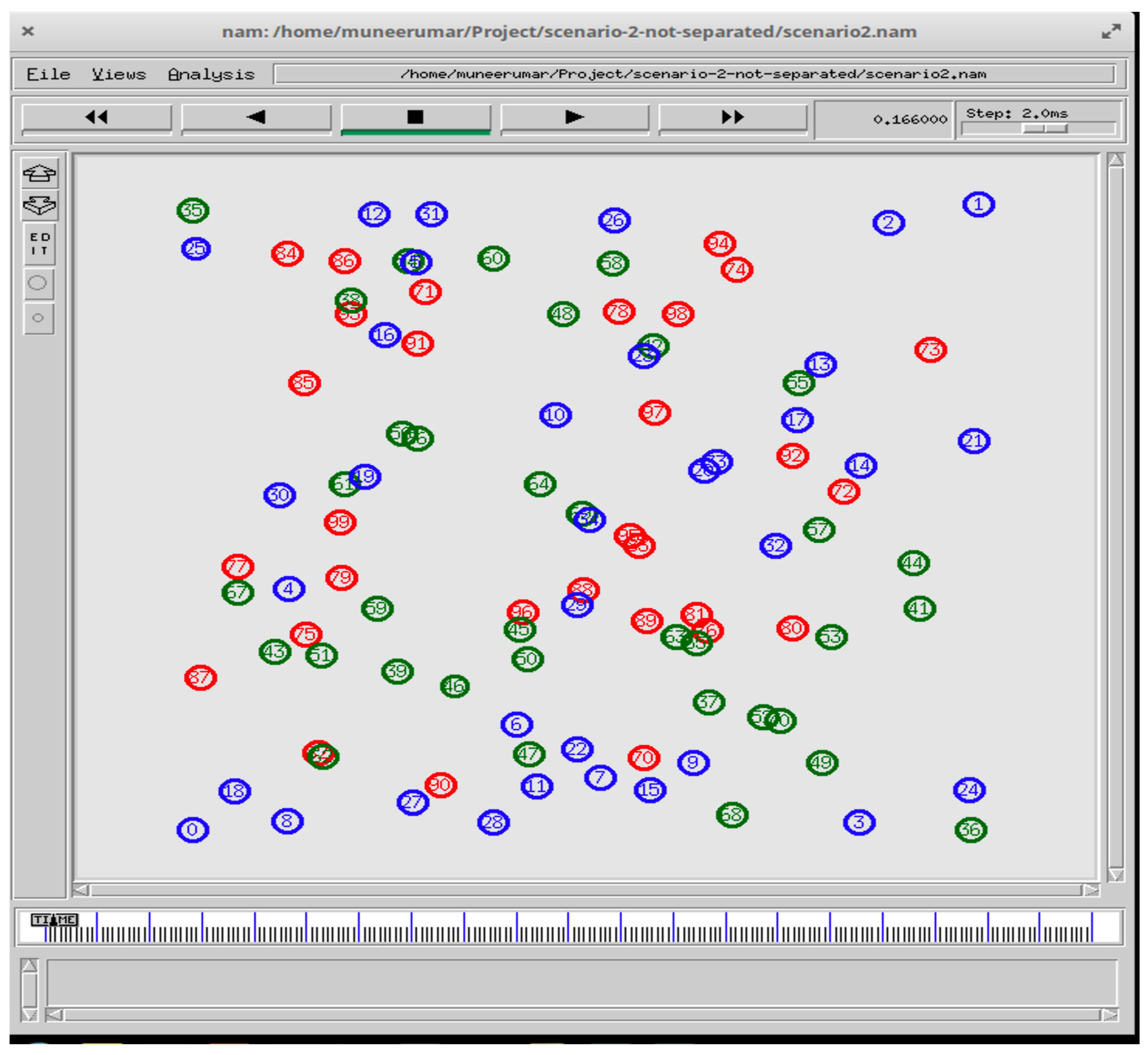Image resolution: width=1148 pixels, height=1055 pixels.
Task: Click the rewind playback button
Action: (96, 117)
